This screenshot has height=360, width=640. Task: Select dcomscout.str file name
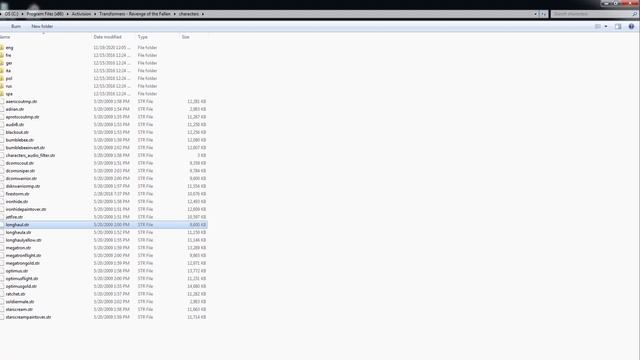click(20, 163)
